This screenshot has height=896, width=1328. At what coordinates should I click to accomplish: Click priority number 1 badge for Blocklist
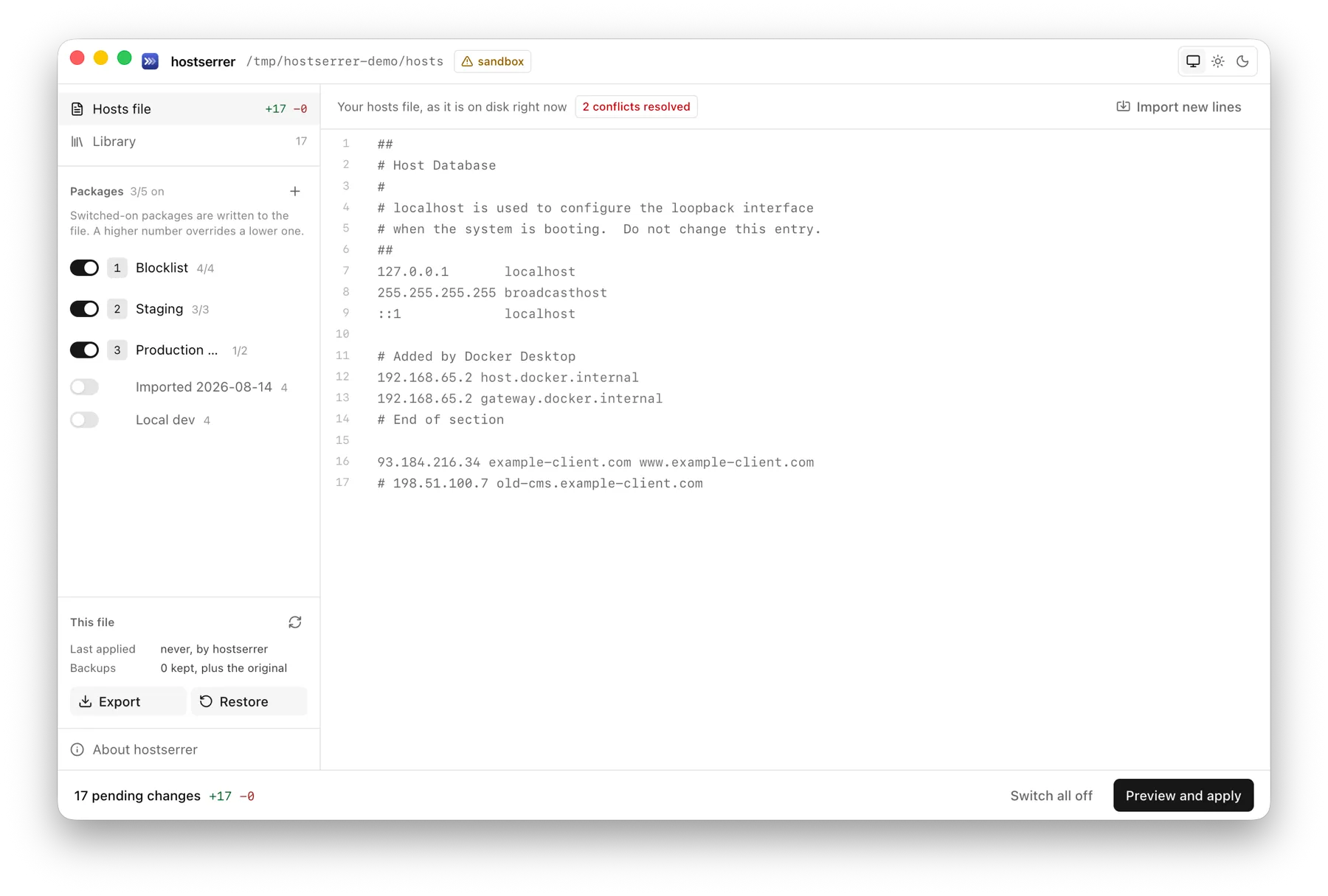tap(117, 268)
